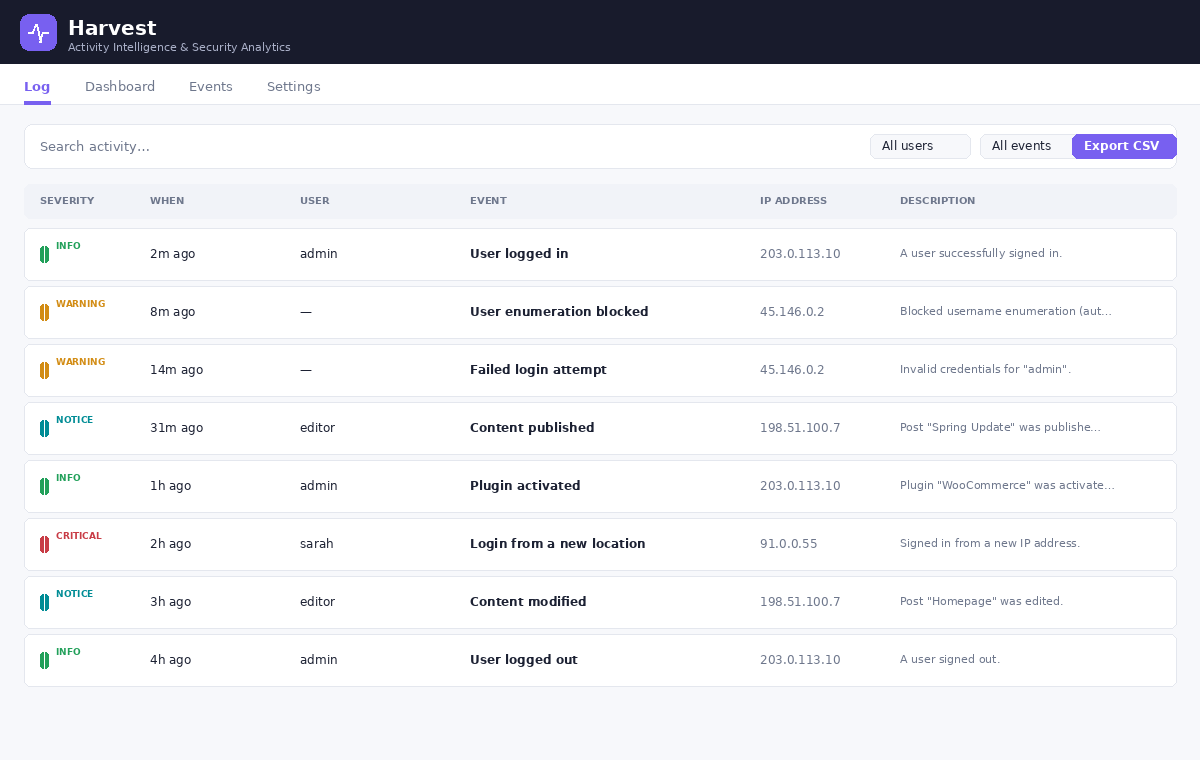The image size is (1200, 760).
Task: Switch to the Log tab
Action: tap(37, 87)
